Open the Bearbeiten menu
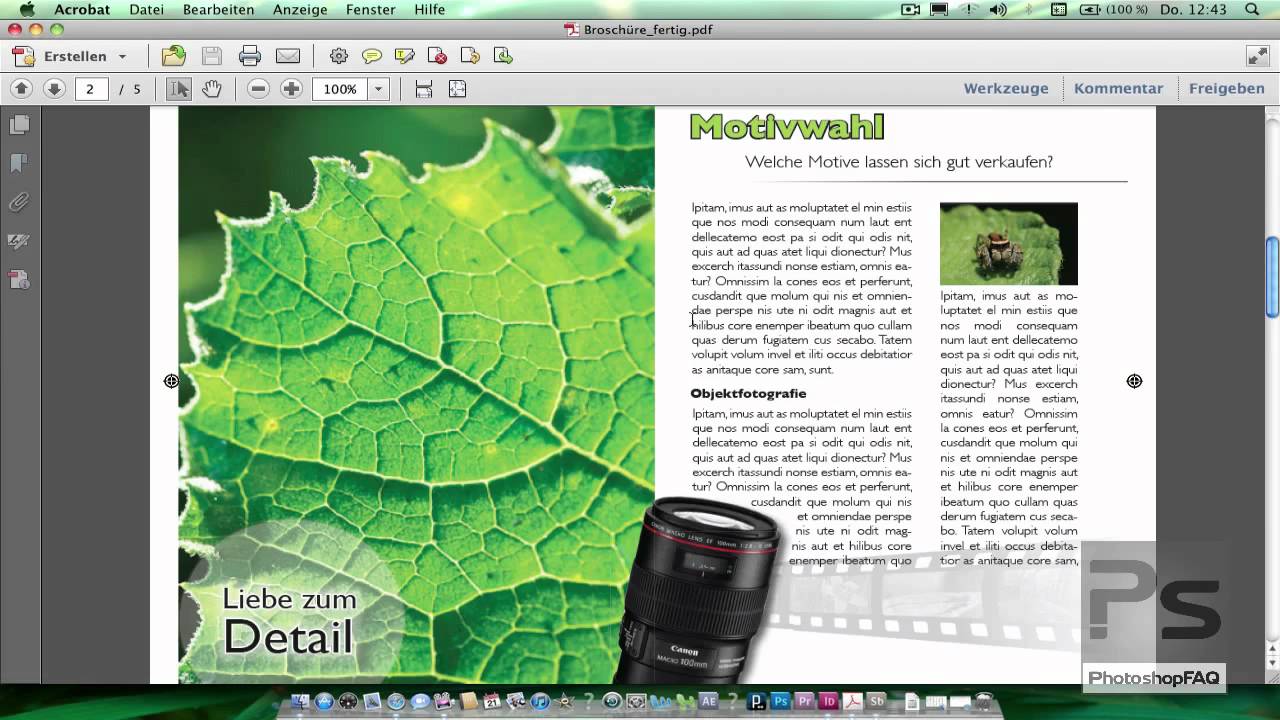 click(x=218, y=9)
